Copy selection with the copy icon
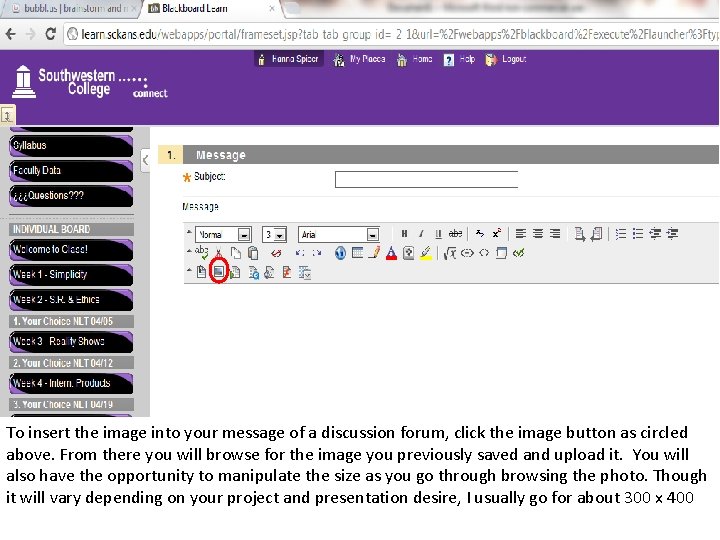720x540 pixels. coord(236,253)
